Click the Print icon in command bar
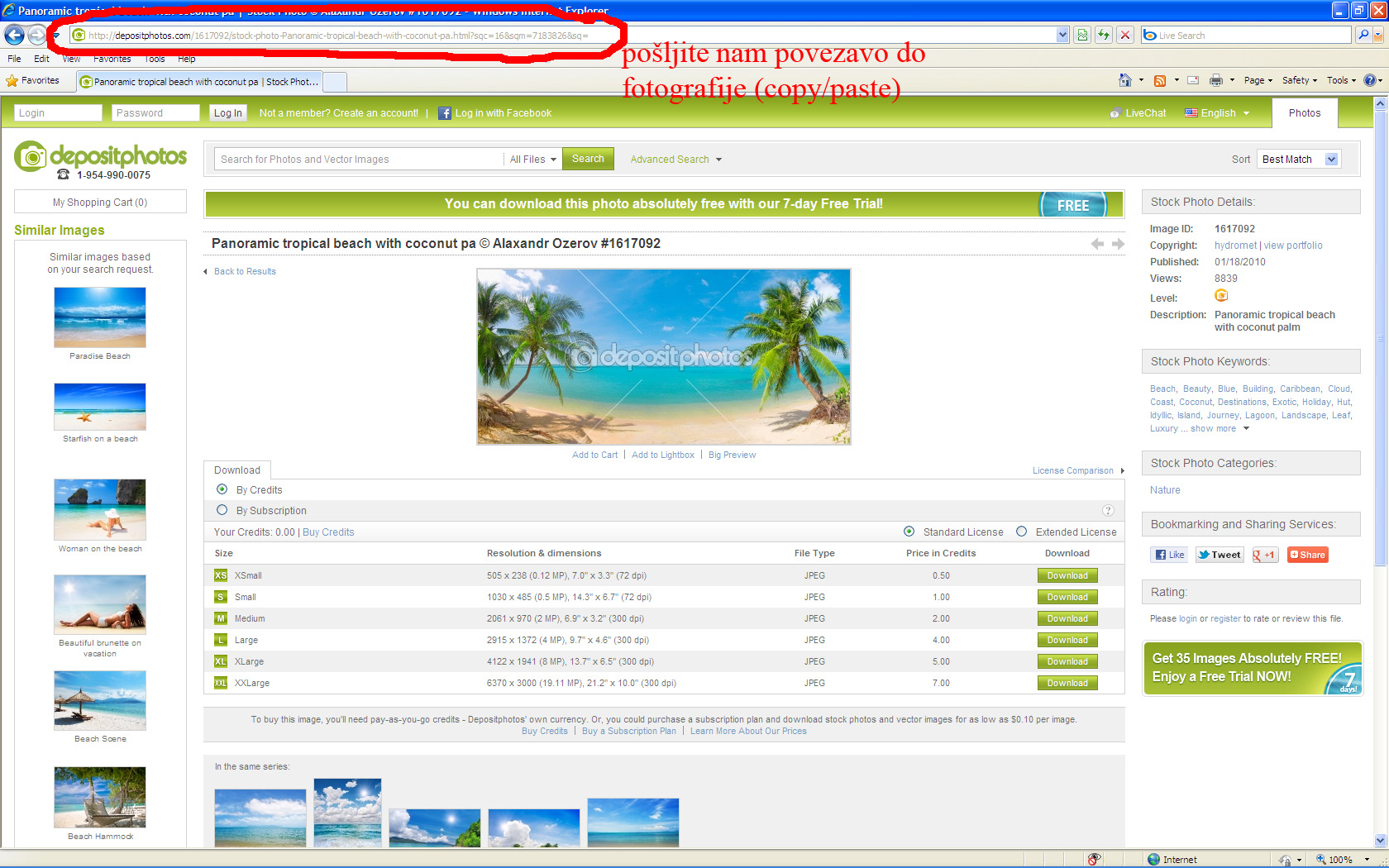The height and width of the screenshot is (868, 1389). click(1216, 80)
